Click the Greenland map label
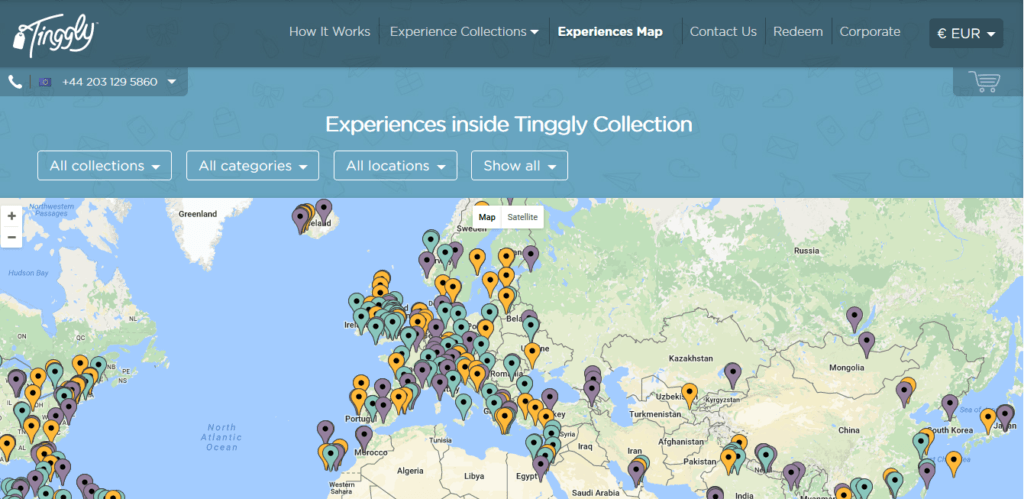Screen dimensions: 1024x499 198,214
